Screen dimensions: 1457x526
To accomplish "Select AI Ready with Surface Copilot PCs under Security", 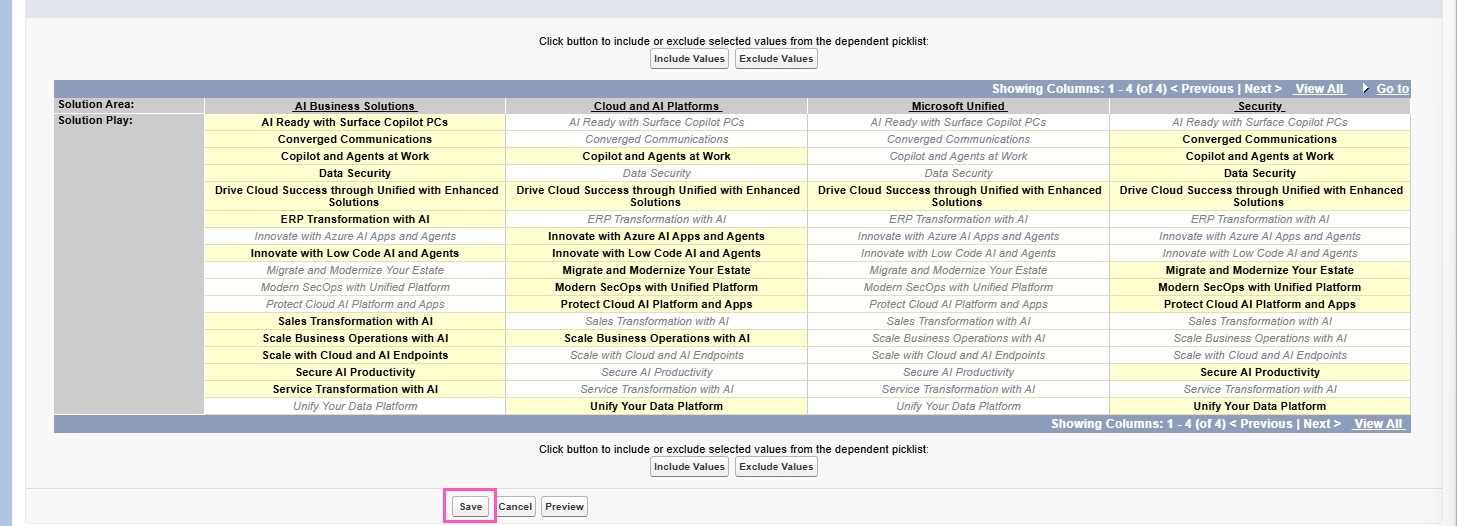I will coord(1260,122).
